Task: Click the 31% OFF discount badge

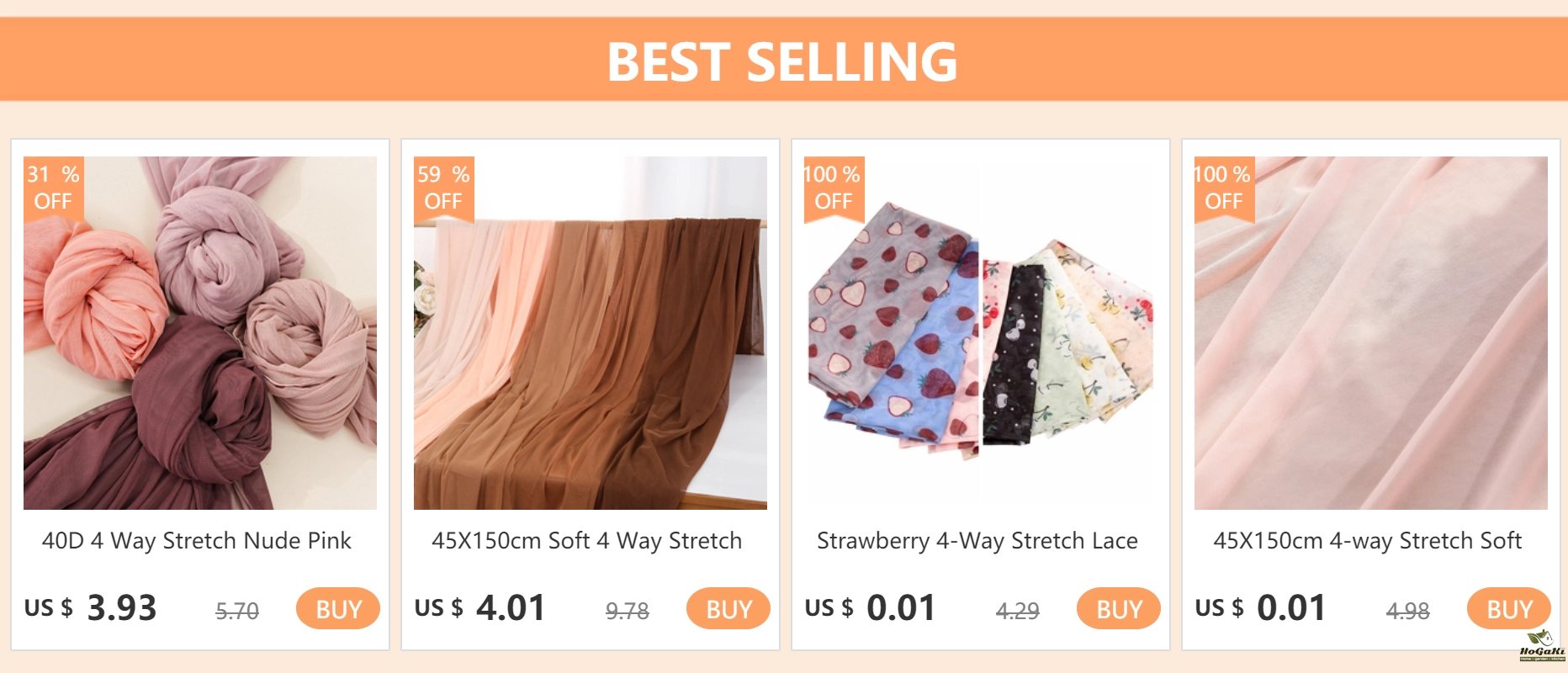Action: (x=53, y=188)
